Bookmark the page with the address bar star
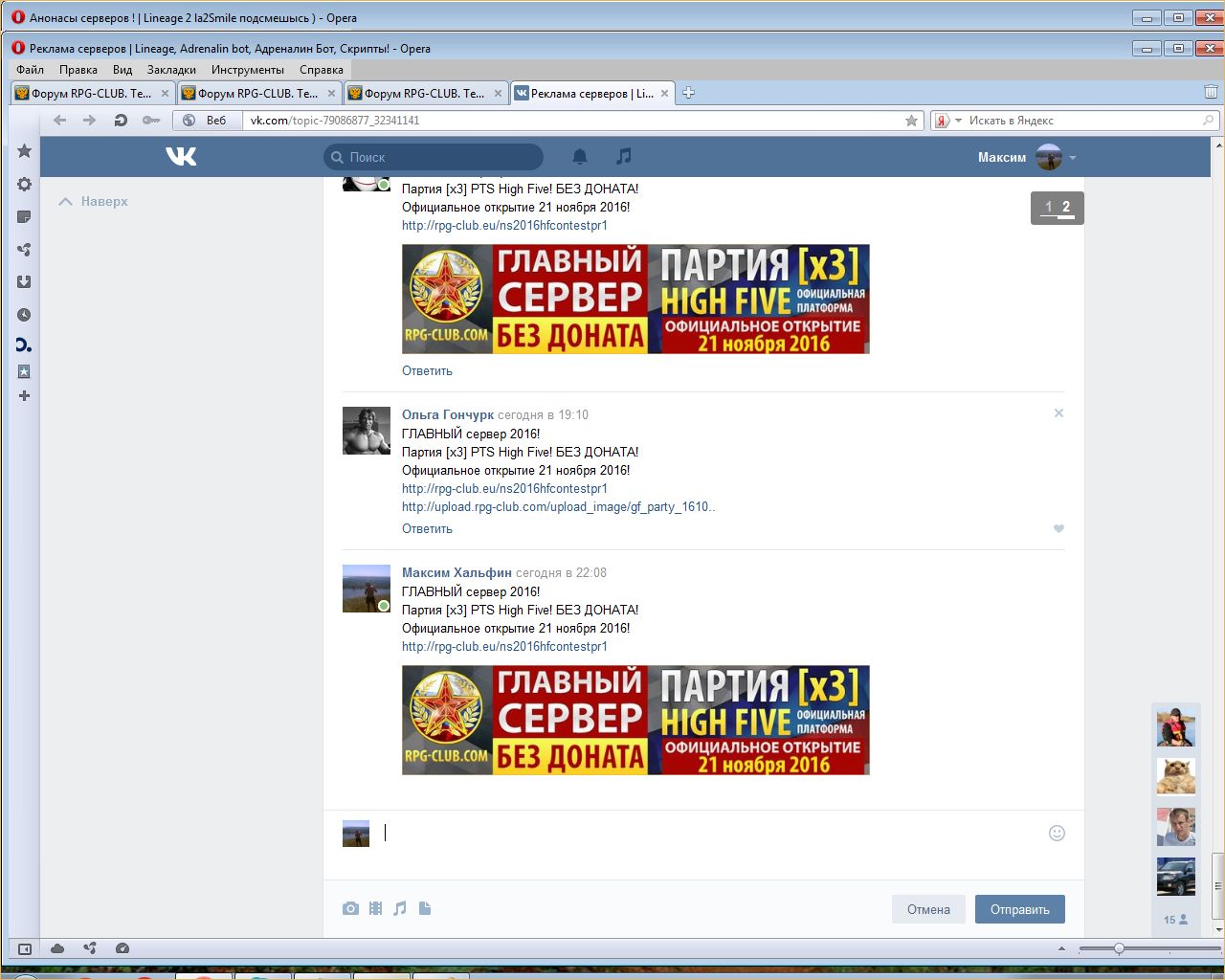The height and width of the screenshot is (980, 1225). coord(912,121)
